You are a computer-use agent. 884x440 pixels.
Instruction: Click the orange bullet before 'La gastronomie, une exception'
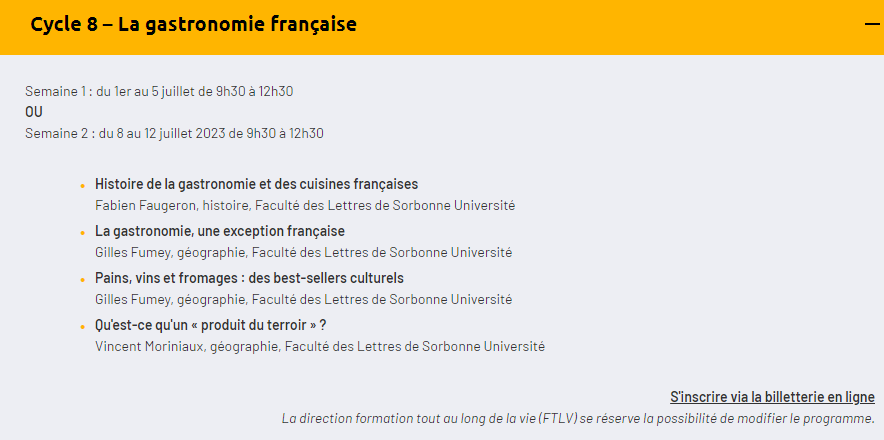pyautogui.click(x=83, y=232)
